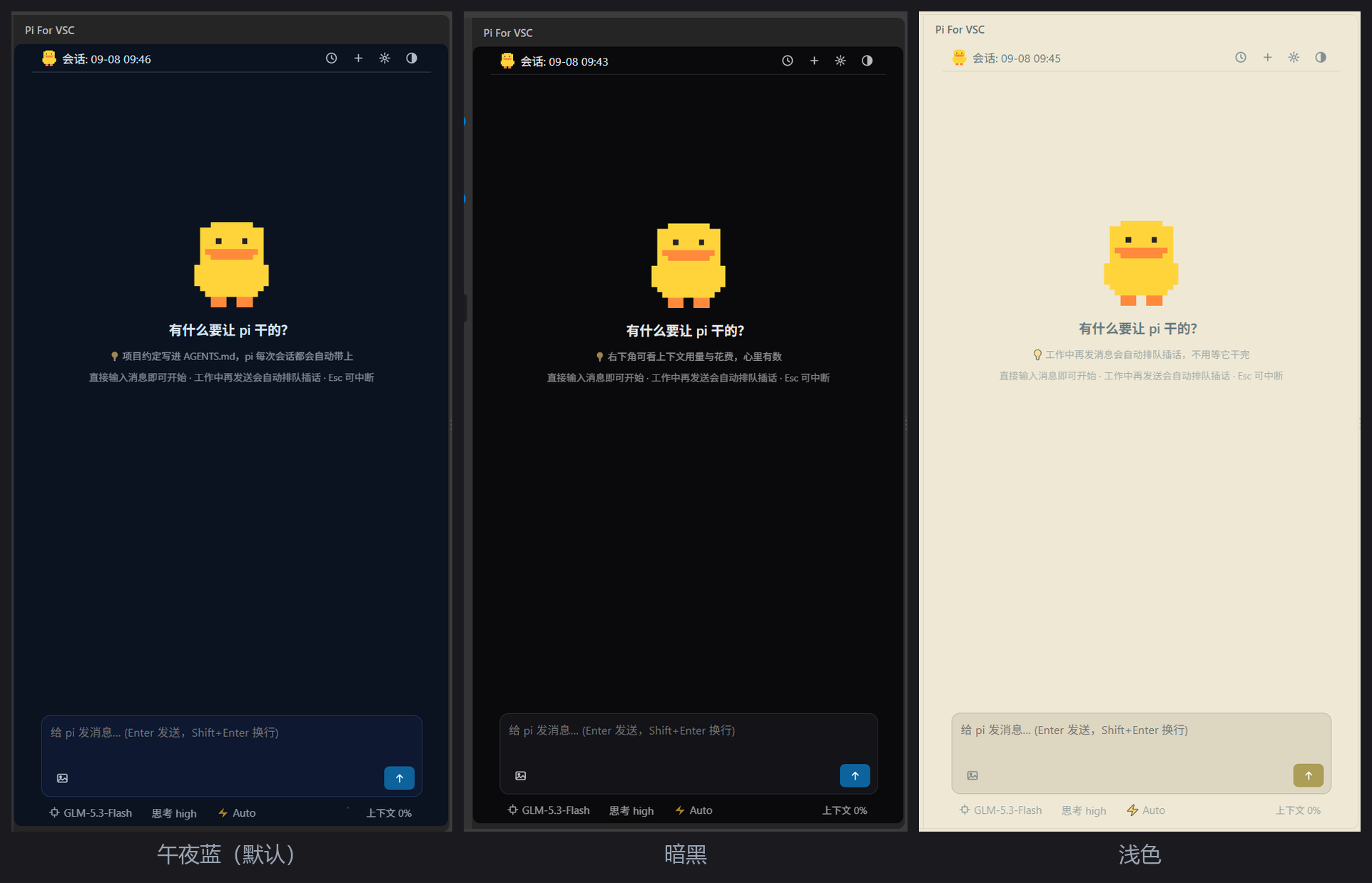This screenshot has width=1372, height=883.
Task: Open GLM-5.3-Flash model selector in dark panel
Action: point(549,810)
